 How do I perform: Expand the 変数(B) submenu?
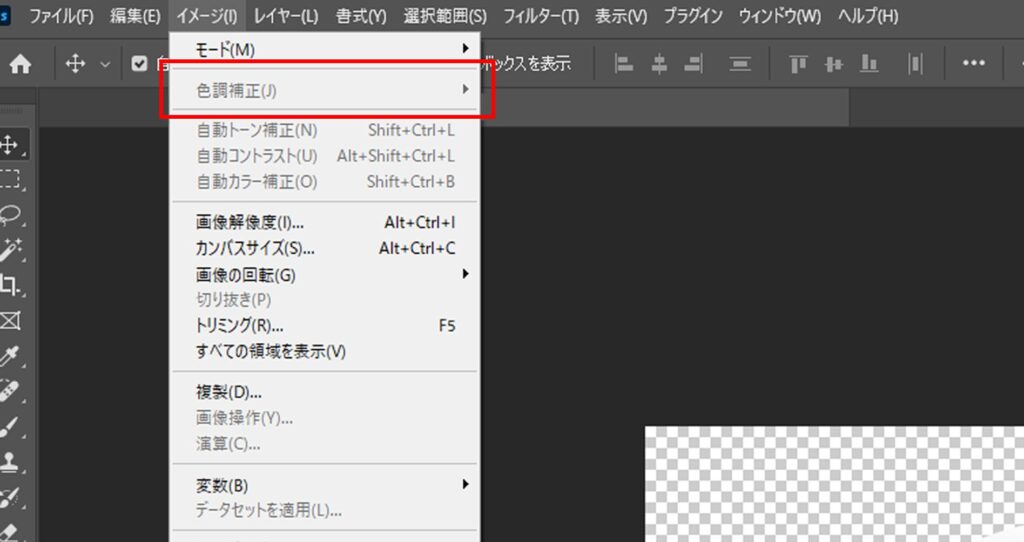325,485
